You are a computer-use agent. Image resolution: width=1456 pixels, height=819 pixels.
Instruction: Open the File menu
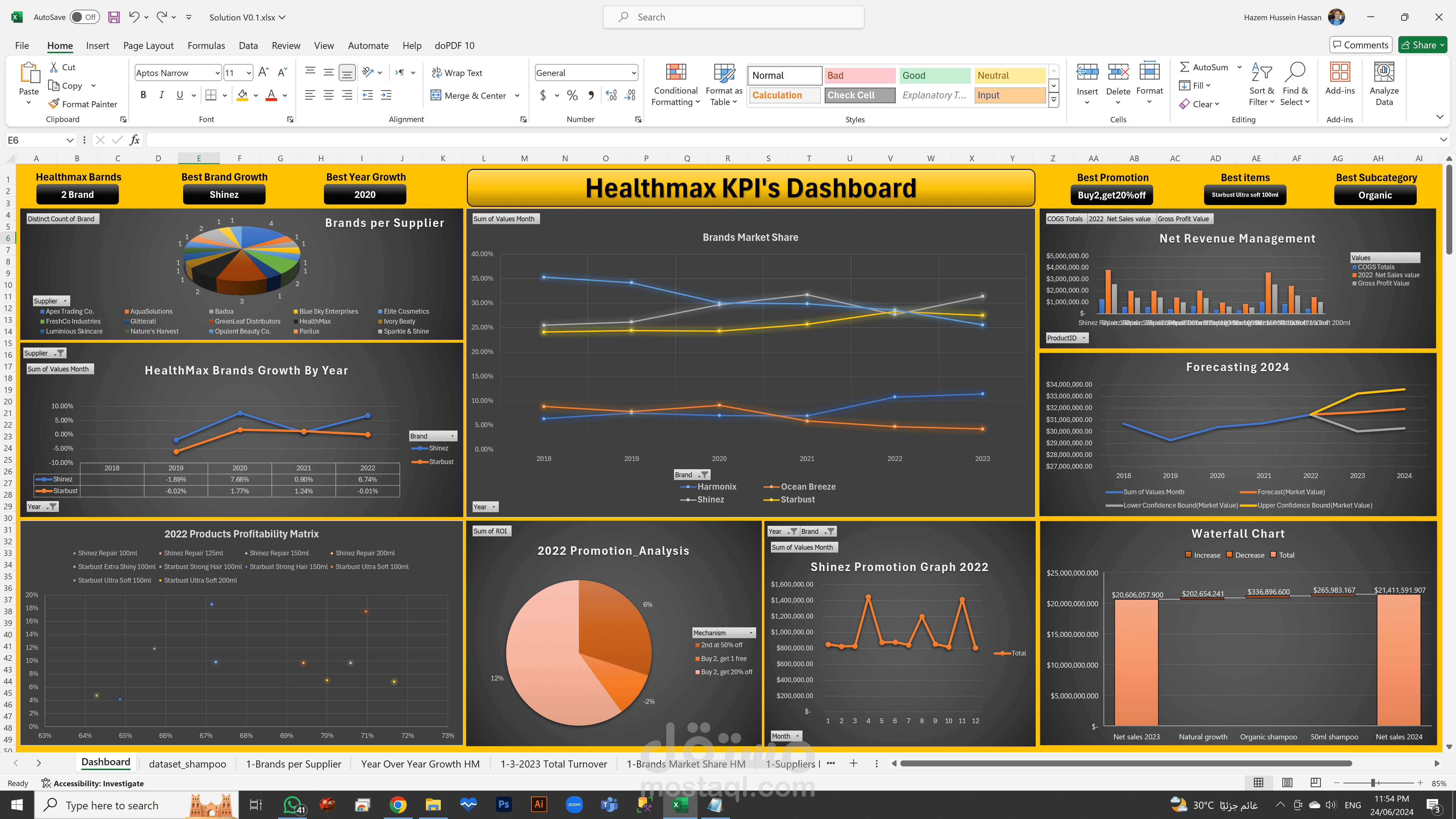(x=22, y=45)
